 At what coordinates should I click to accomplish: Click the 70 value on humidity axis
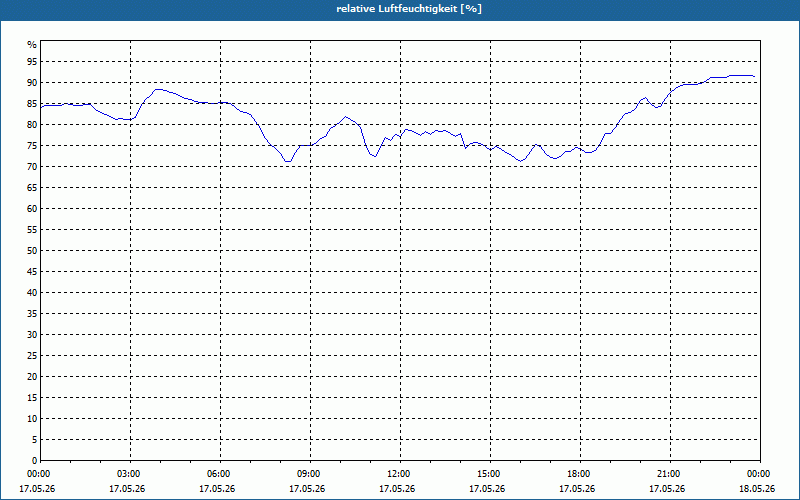(x=32, y=167)
